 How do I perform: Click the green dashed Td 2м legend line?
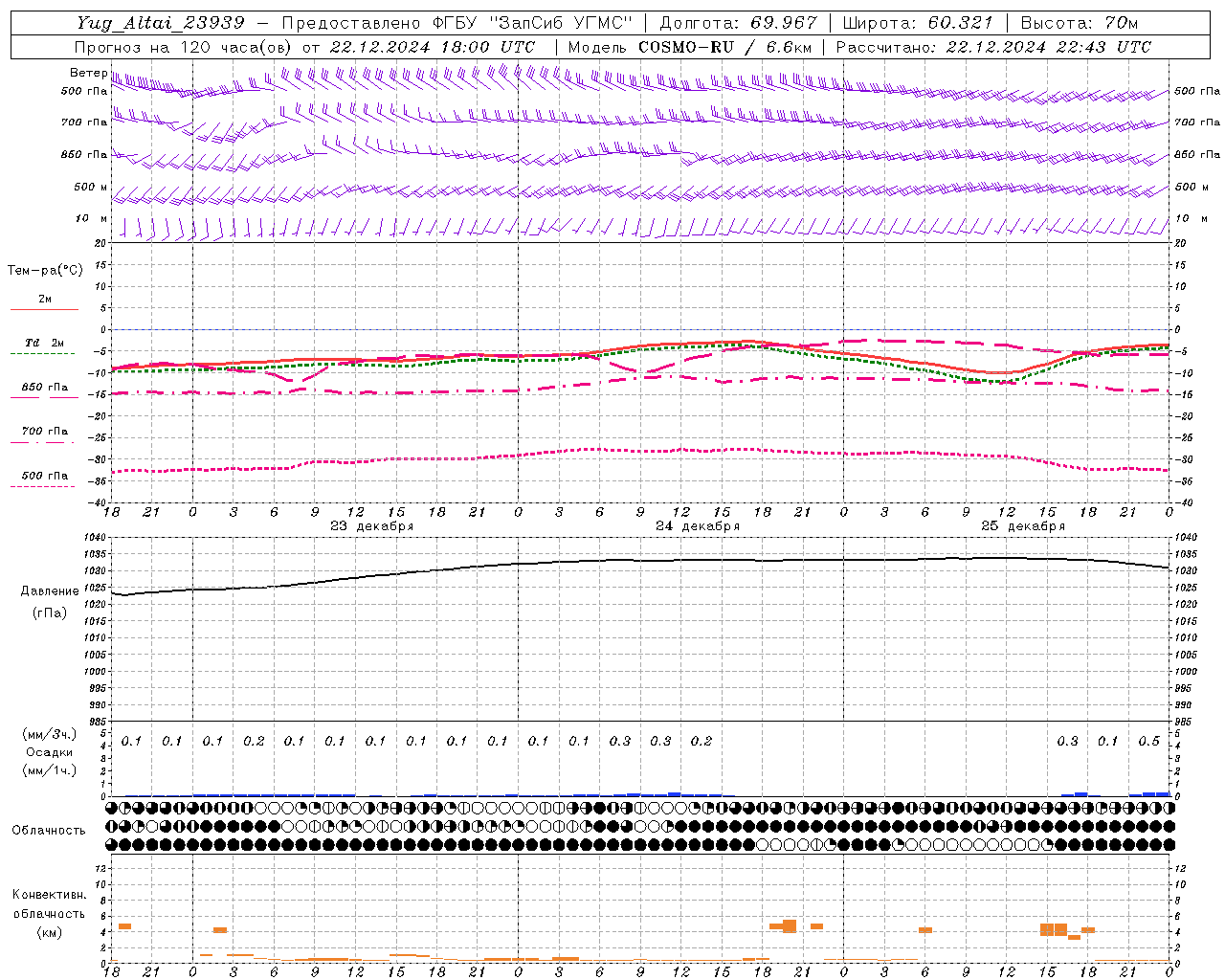point(43,353)
